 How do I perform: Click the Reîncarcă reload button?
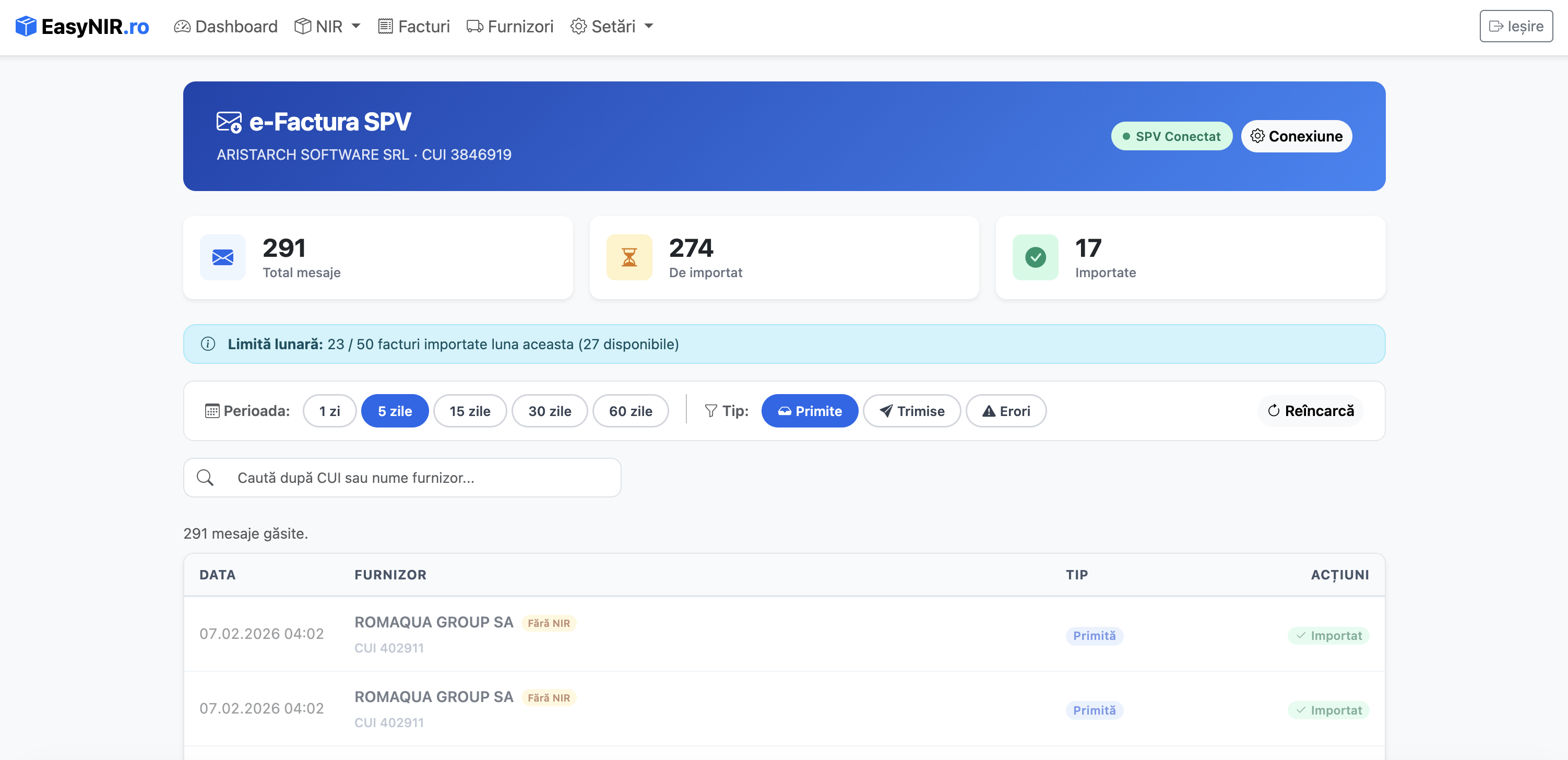(1311, 411)
